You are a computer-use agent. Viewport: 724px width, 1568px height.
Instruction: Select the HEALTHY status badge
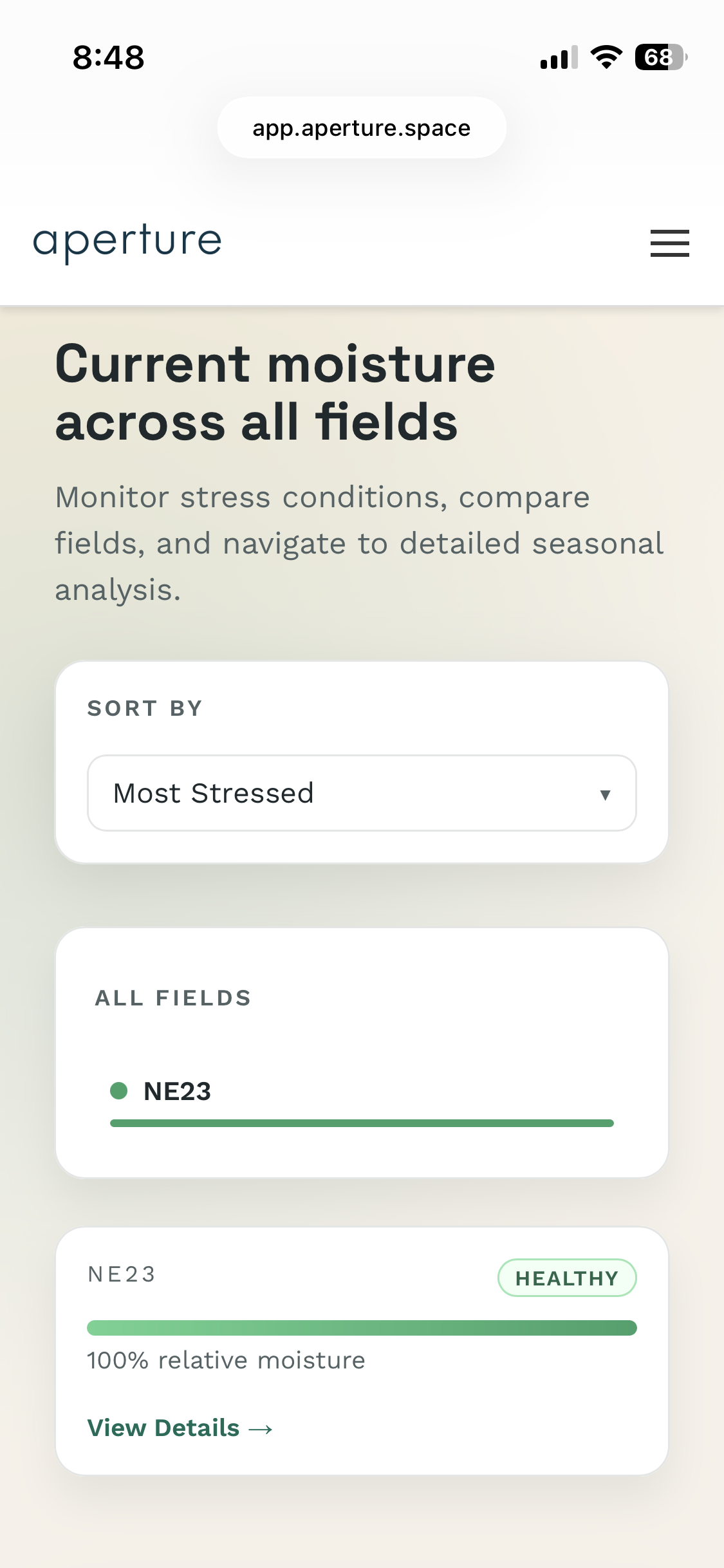[x=567, y=1277]
